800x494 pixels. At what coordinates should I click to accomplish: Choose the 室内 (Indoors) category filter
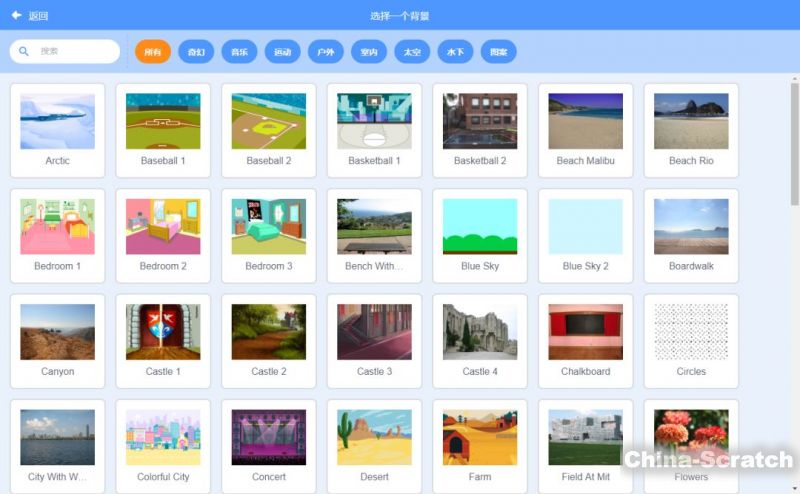click(369, 52)
